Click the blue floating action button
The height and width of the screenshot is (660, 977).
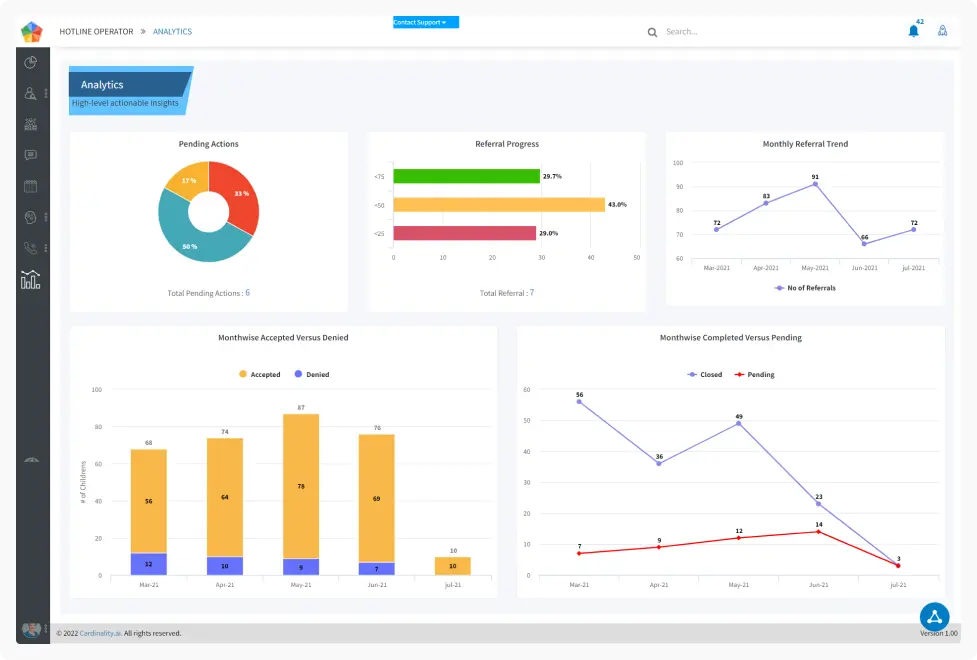934,616
